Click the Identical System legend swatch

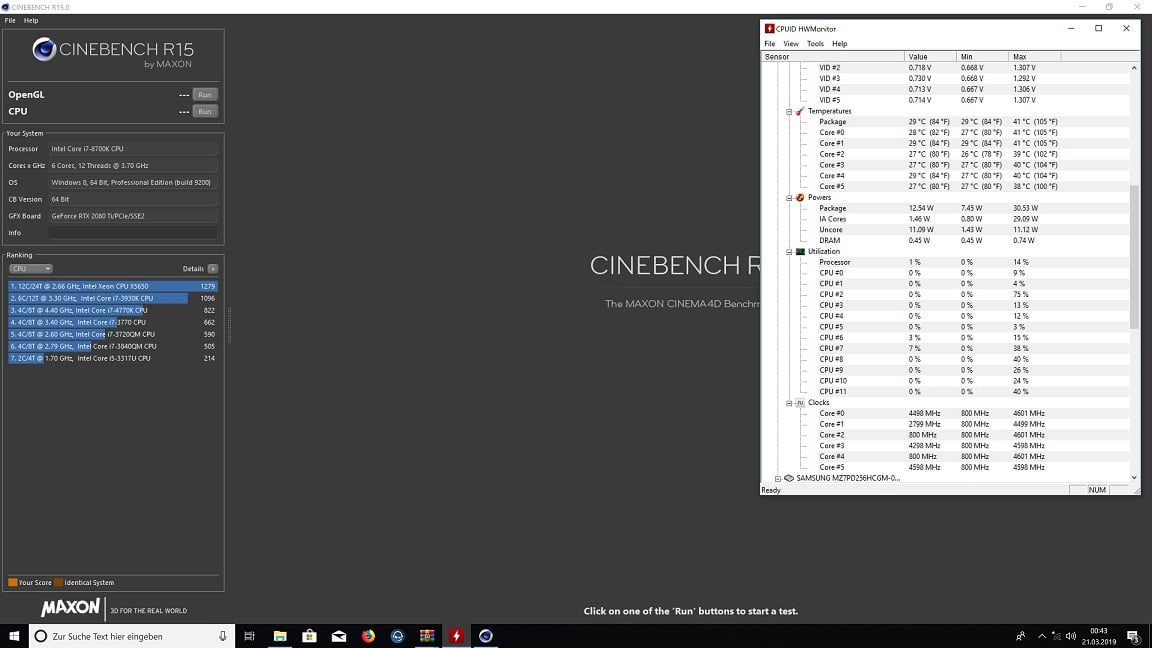(x=58, y=583)
